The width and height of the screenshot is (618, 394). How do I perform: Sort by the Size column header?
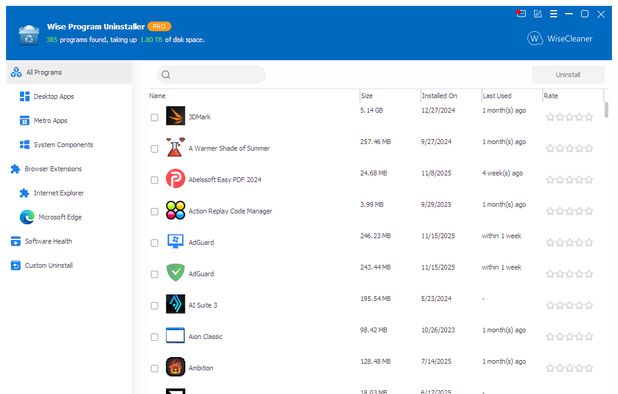(x=367, y=96)
